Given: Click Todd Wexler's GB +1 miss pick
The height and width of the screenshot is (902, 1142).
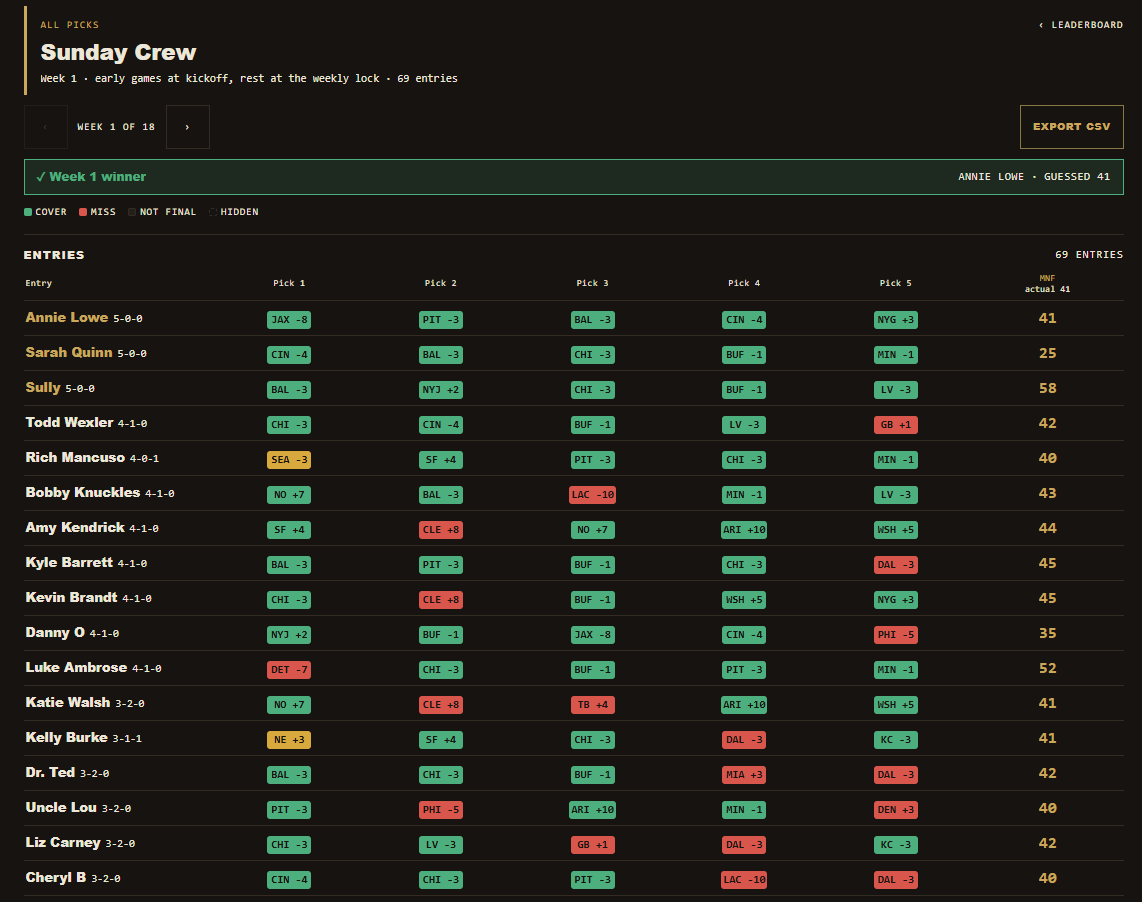Looking at the screenshot, I should click(895, 425).
